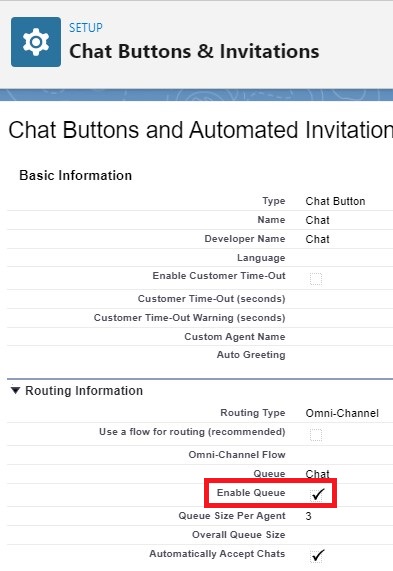
Task: Click the Chat Buttons and Automated Invitations heading
Action: tap(201, 130)
